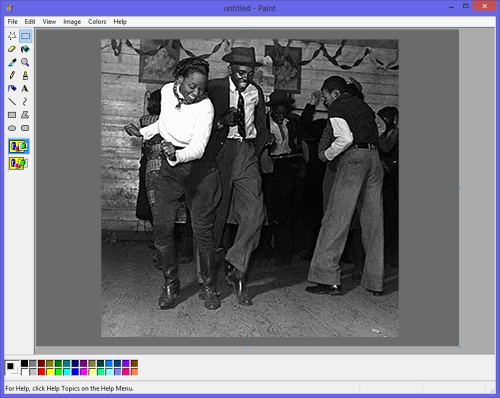Click the canvas right-middle resize handle

pos(460,188)
